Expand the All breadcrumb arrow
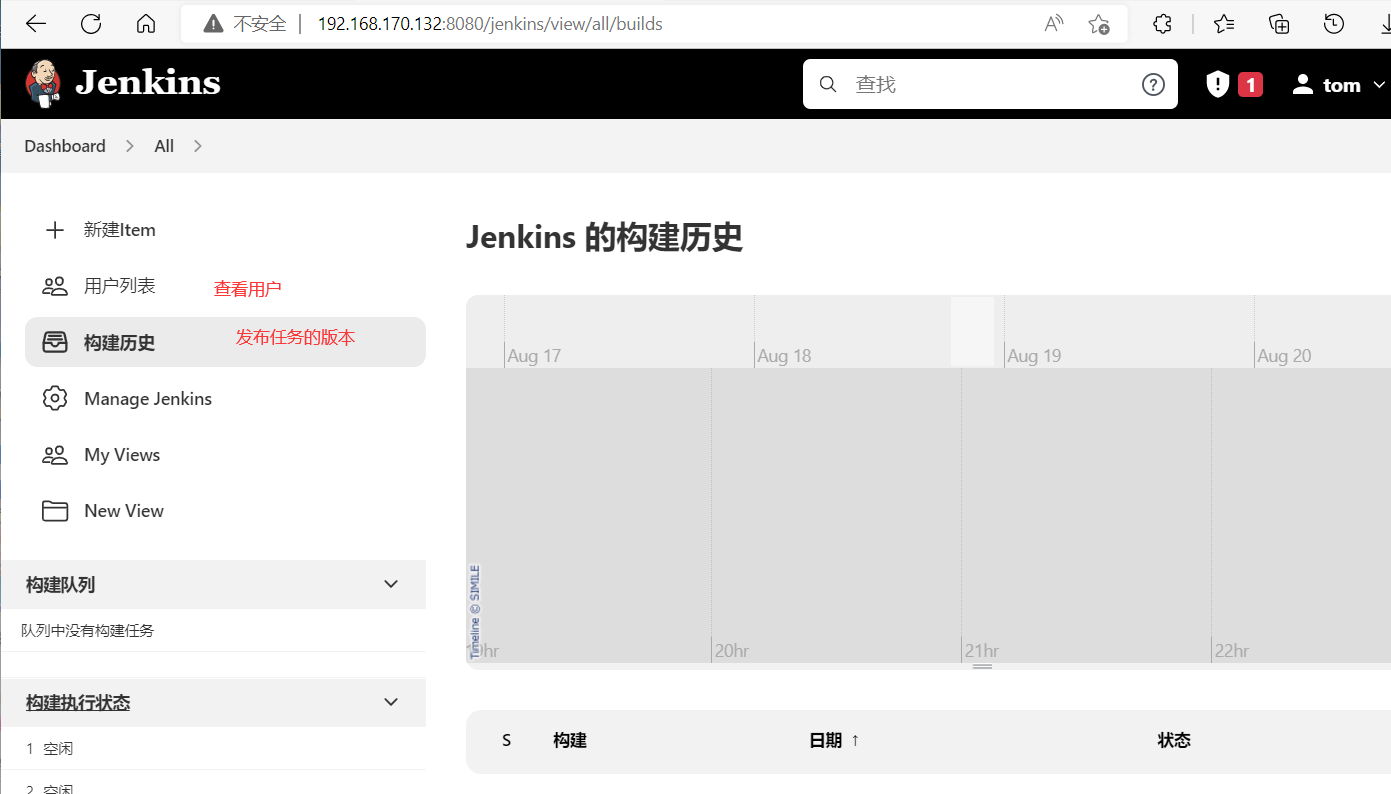 pyautogui.click(x=198, y=146)
